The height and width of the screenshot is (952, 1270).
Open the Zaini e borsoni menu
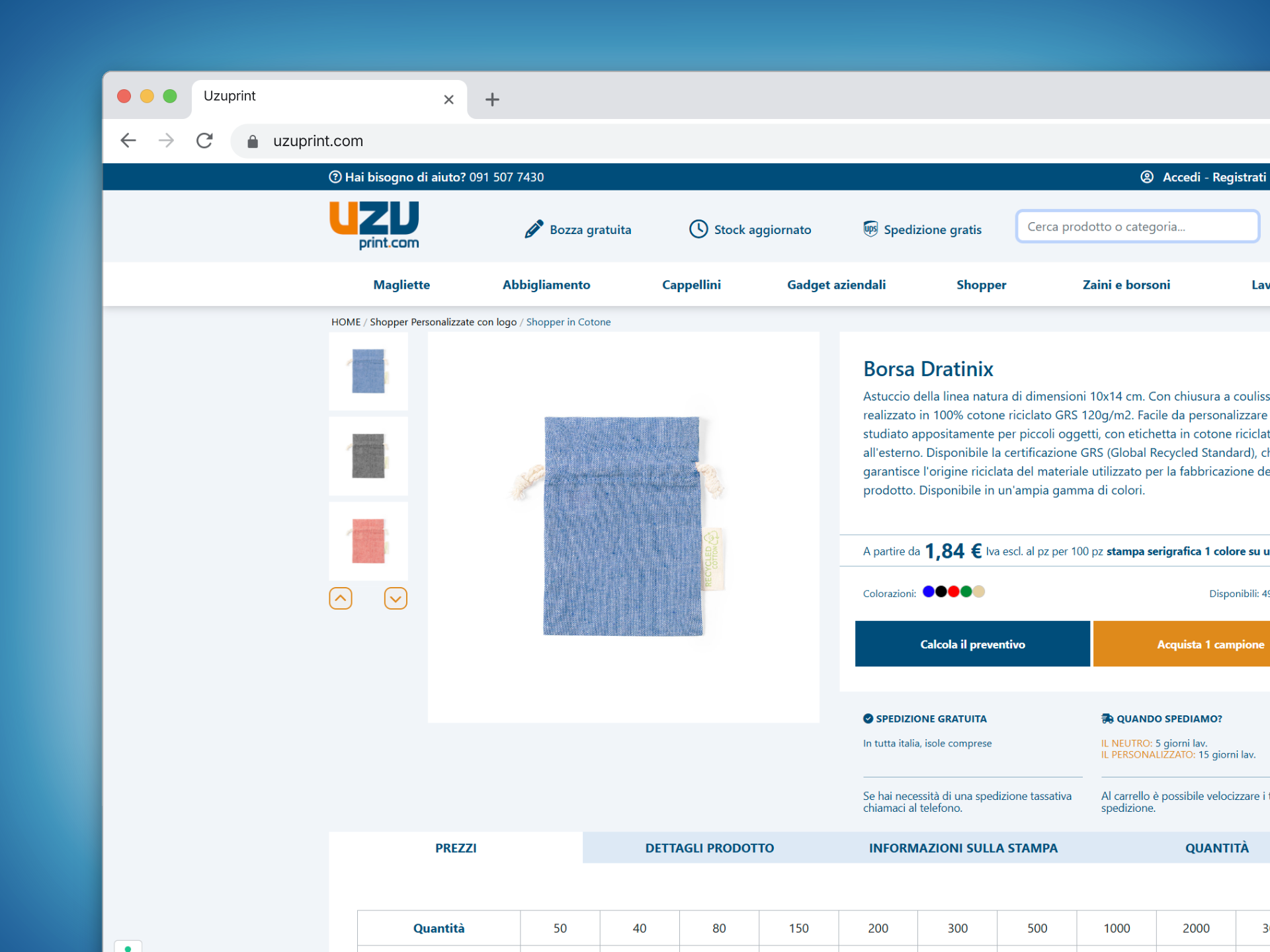coord(1126,285)
